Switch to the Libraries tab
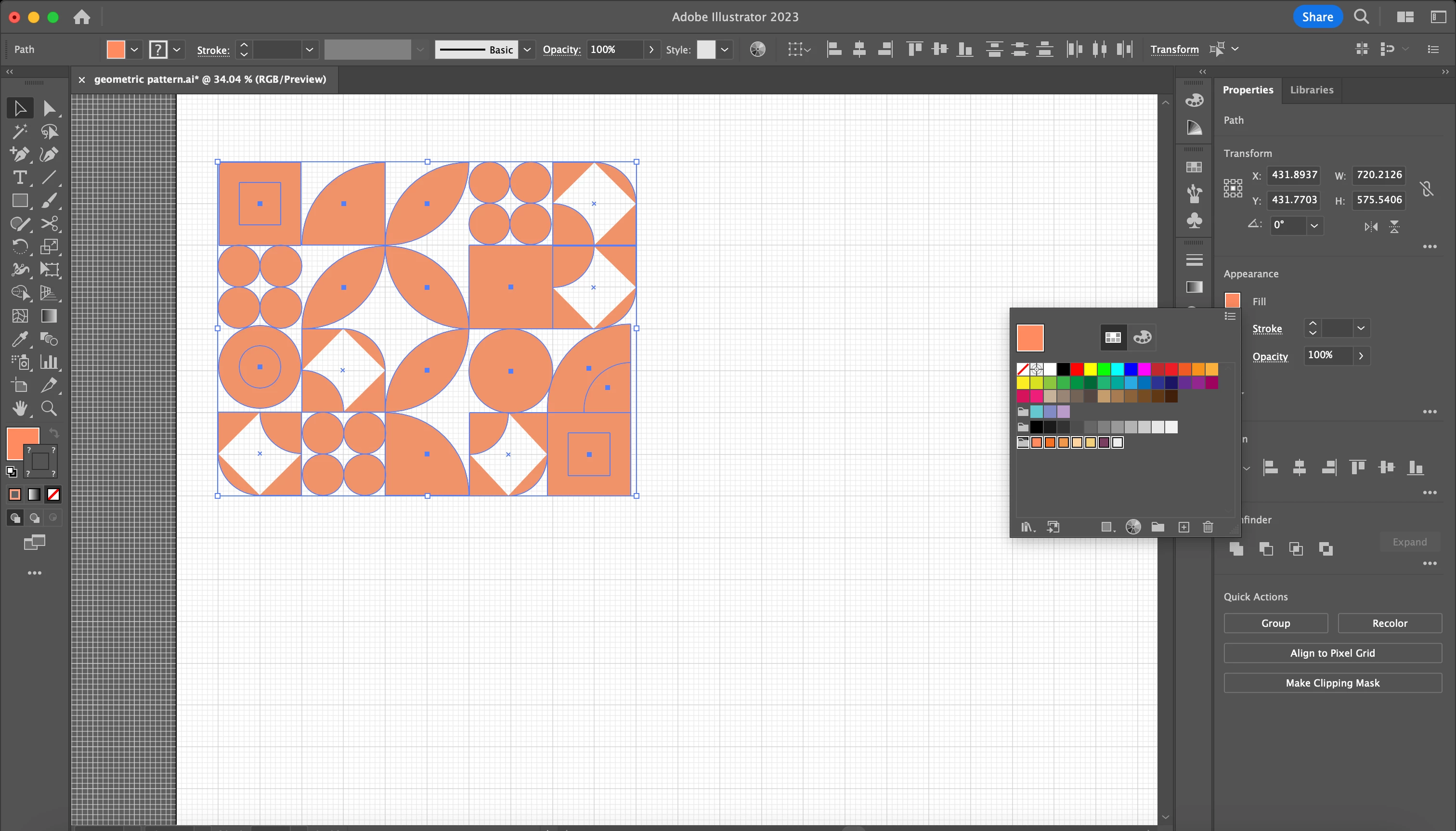1456x831 pixels. [x=1311, y=90]
